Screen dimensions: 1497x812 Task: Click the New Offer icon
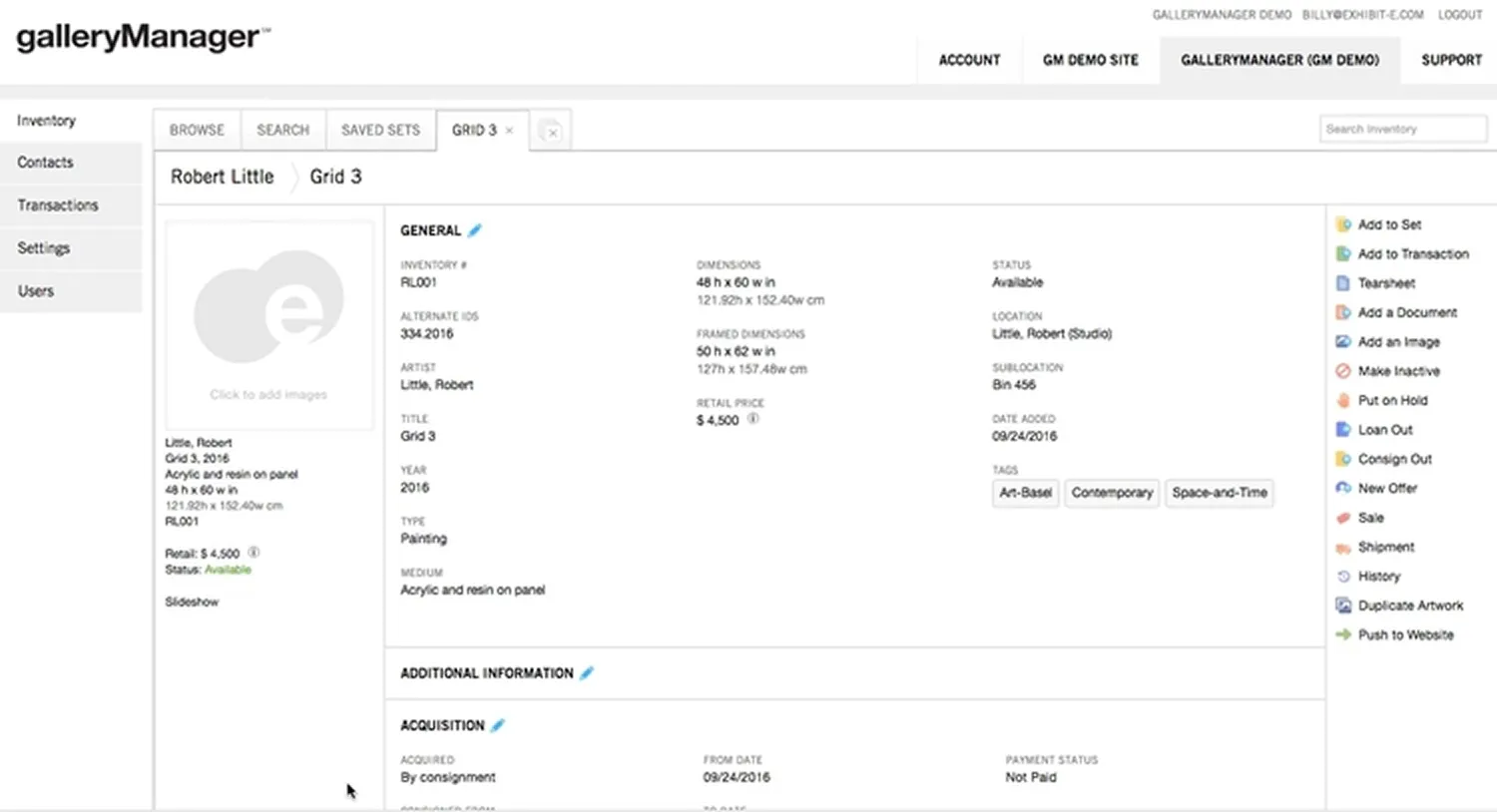[1343, 488]
